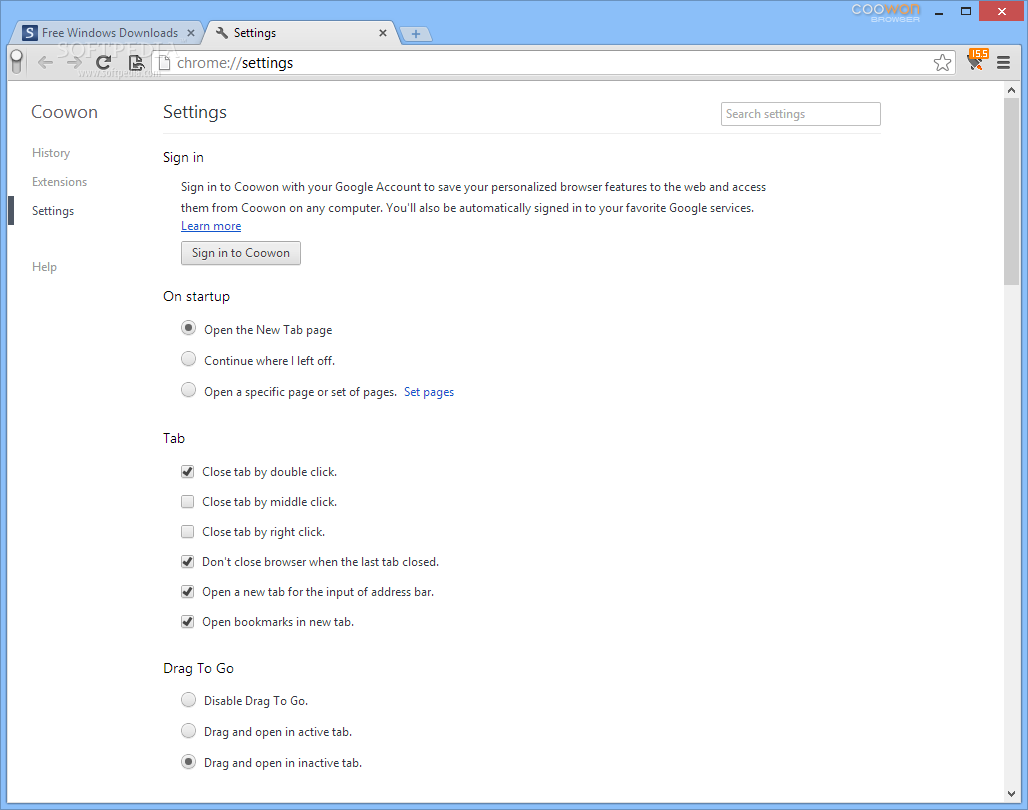Select Continue where I left off option
Image resolution: width=1028 pixels, height=810 pixels.
[x=189, y=359]
